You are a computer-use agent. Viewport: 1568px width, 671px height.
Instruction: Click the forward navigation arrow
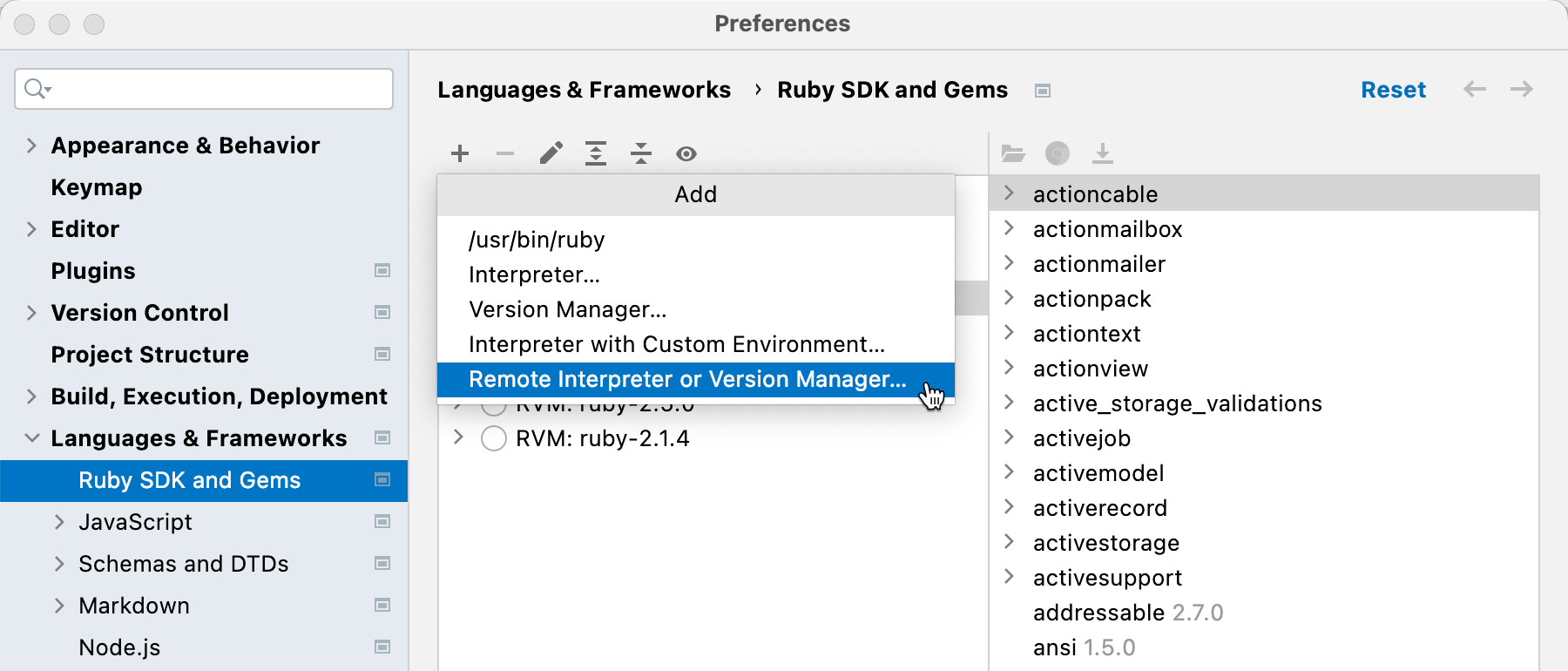[1522, 89]
